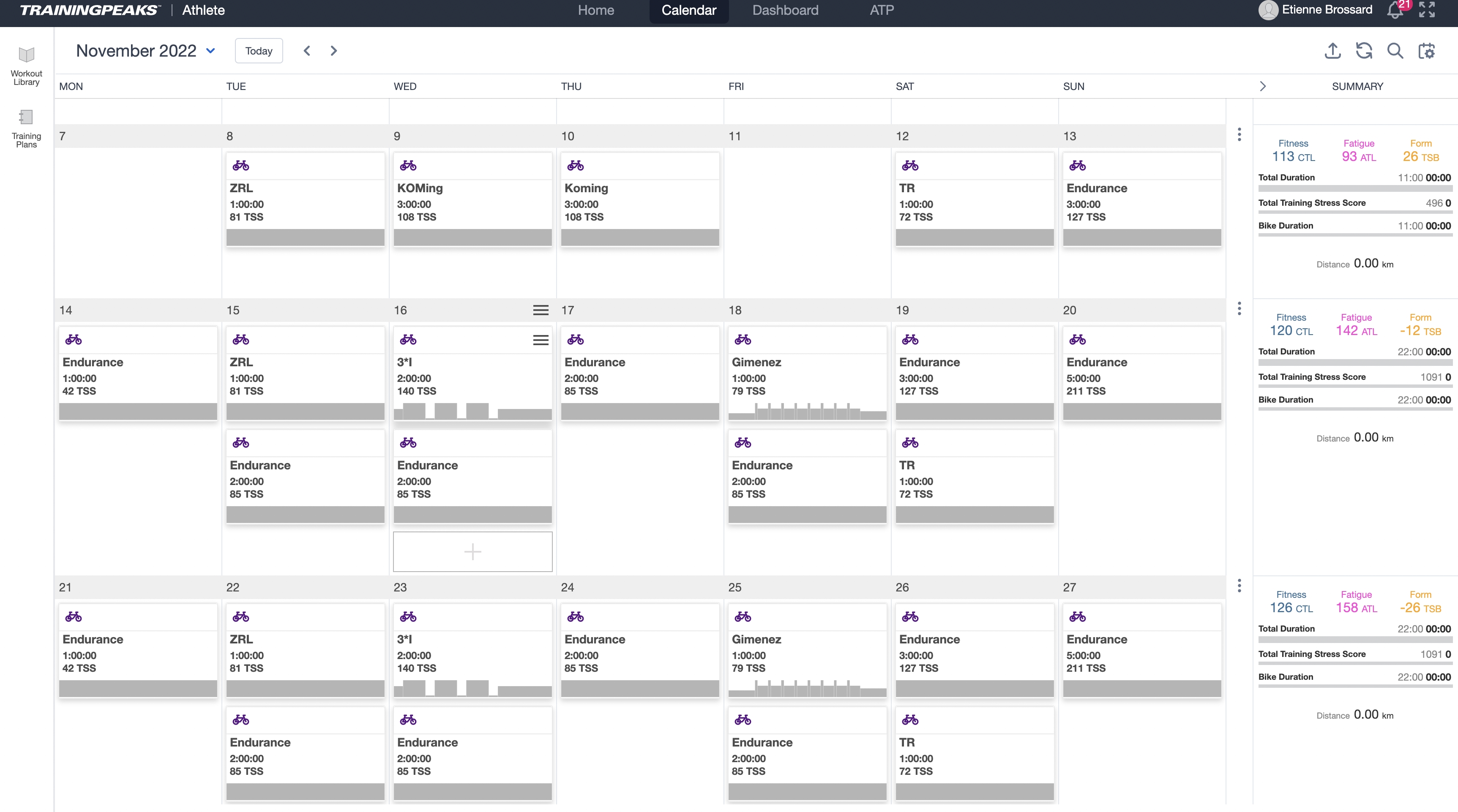Open 3*I workout on Nov 23

(472, 650)
